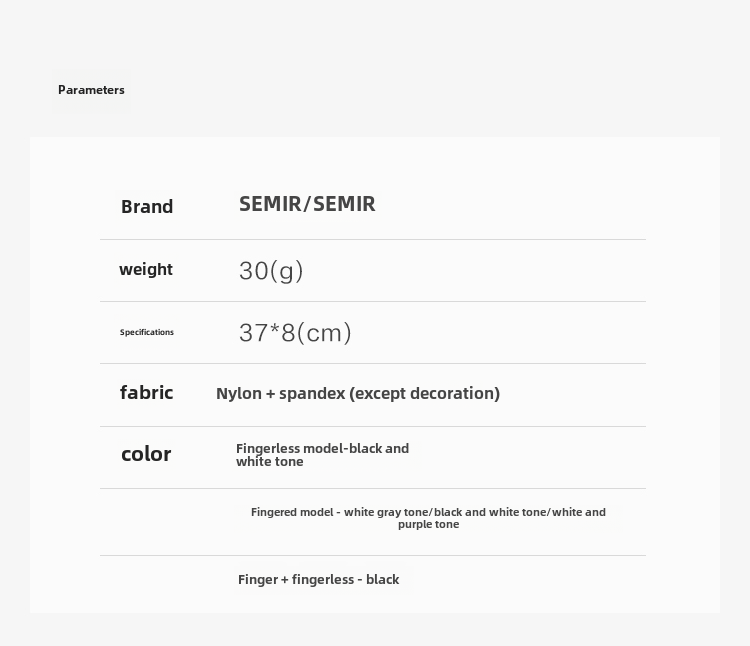Click the divider line beneath the weight row

pos(373,302)
